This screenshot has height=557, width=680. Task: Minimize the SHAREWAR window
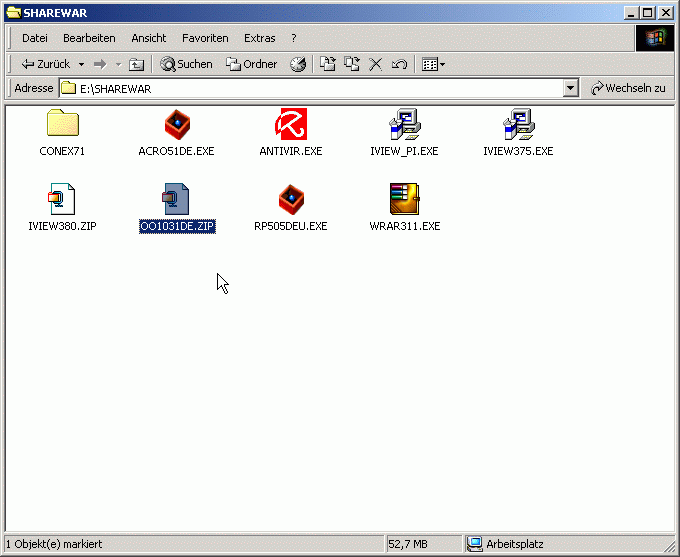631,13
